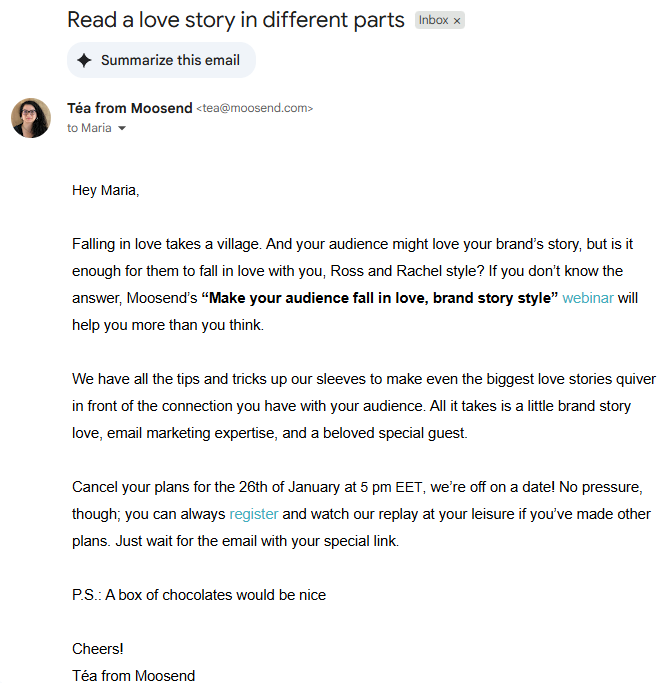Click the 'Cheers!' sign-off
The image size is (665, 683).
(x=98, y=649)
